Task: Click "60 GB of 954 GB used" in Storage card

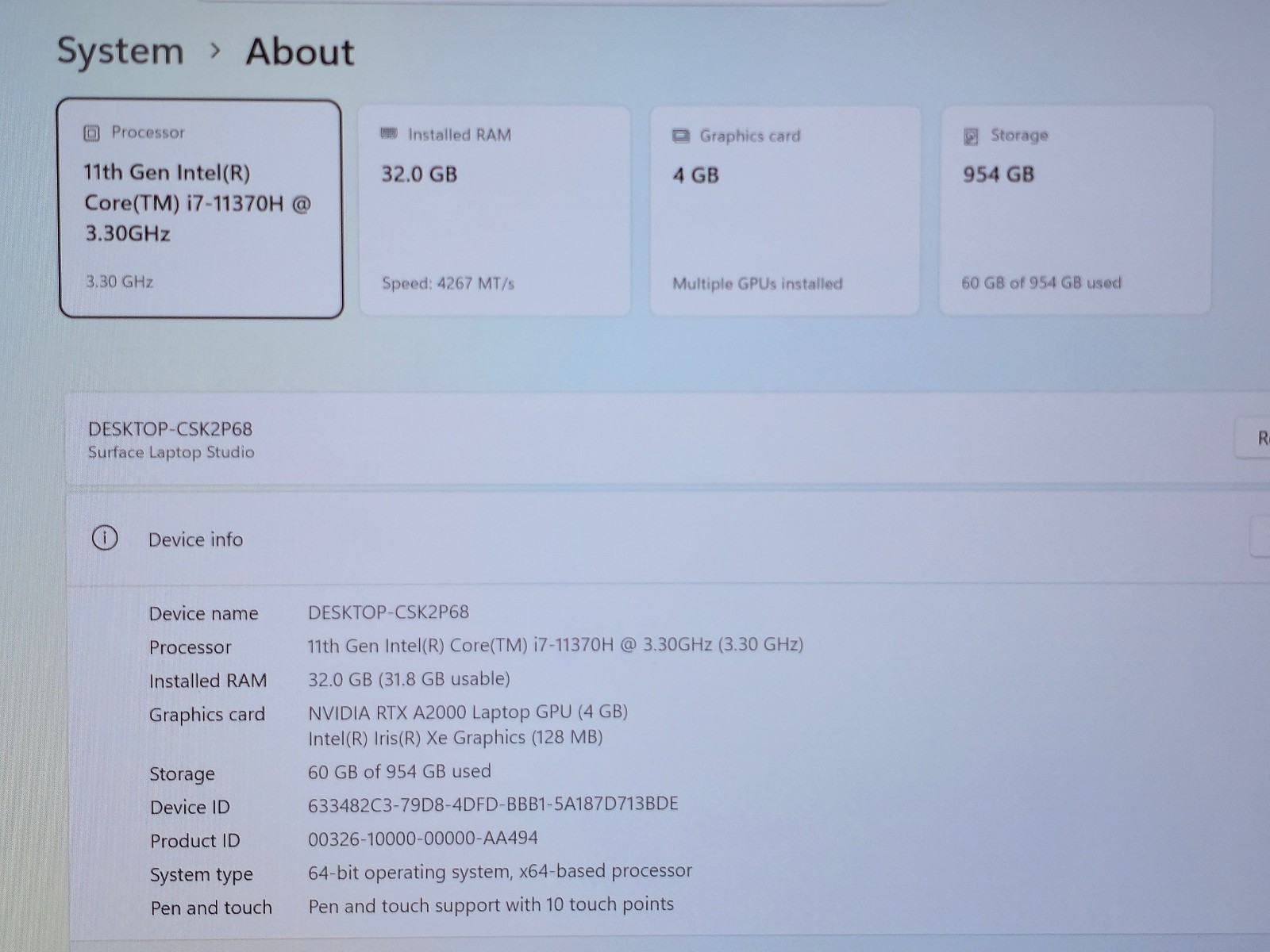Action: coord(1041,282)
